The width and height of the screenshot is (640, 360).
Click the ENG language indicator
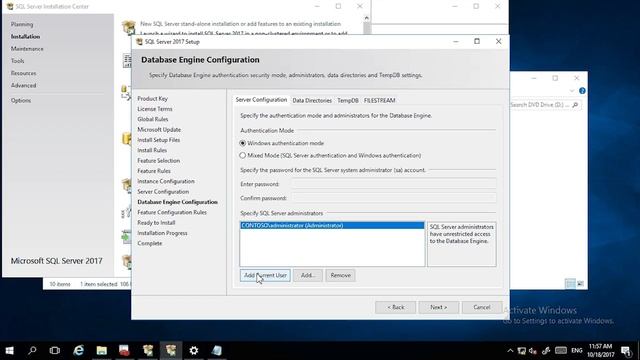tap(576, 351)
